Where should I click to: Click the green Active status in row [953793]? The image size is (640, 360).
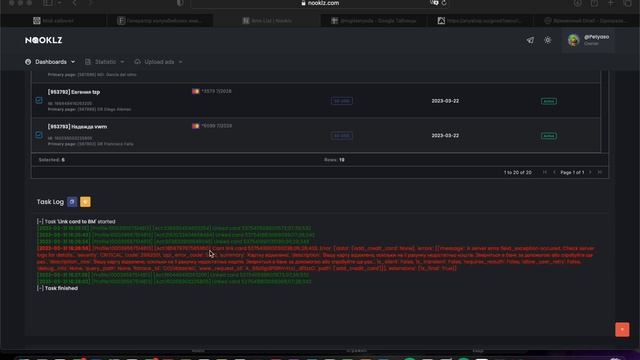(x=549, y=136)
